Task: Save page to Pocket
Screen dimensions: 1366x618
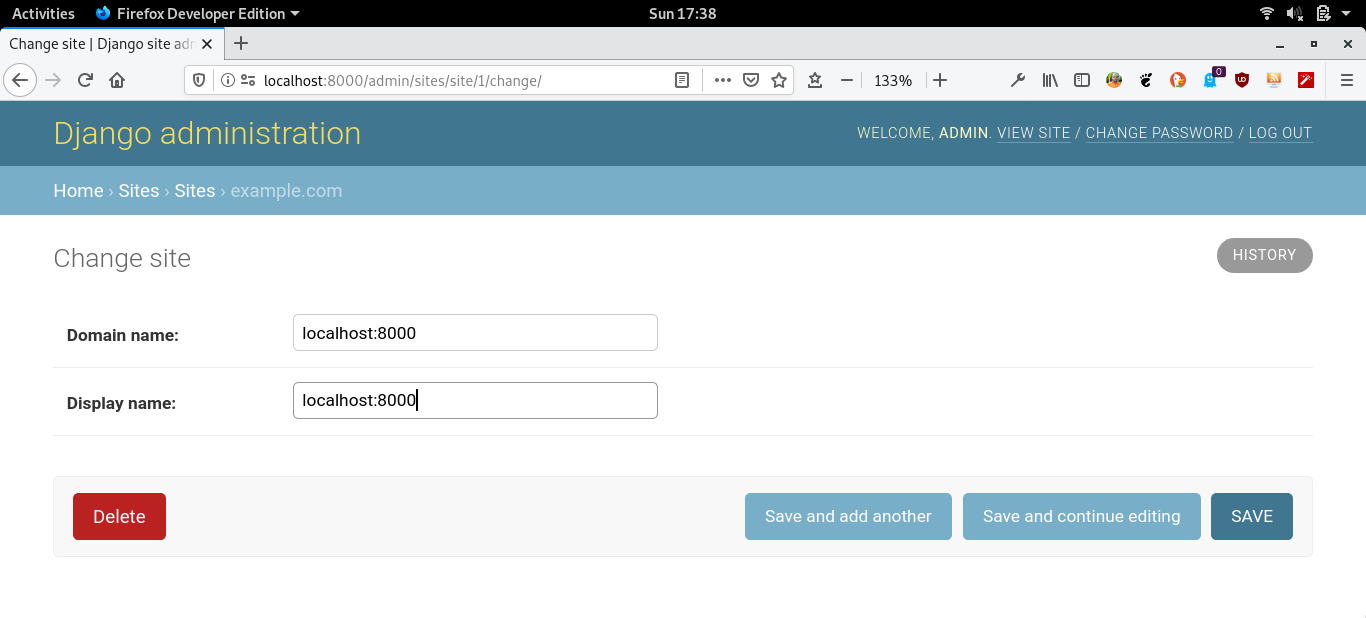Action: click(x=751, y=80)
